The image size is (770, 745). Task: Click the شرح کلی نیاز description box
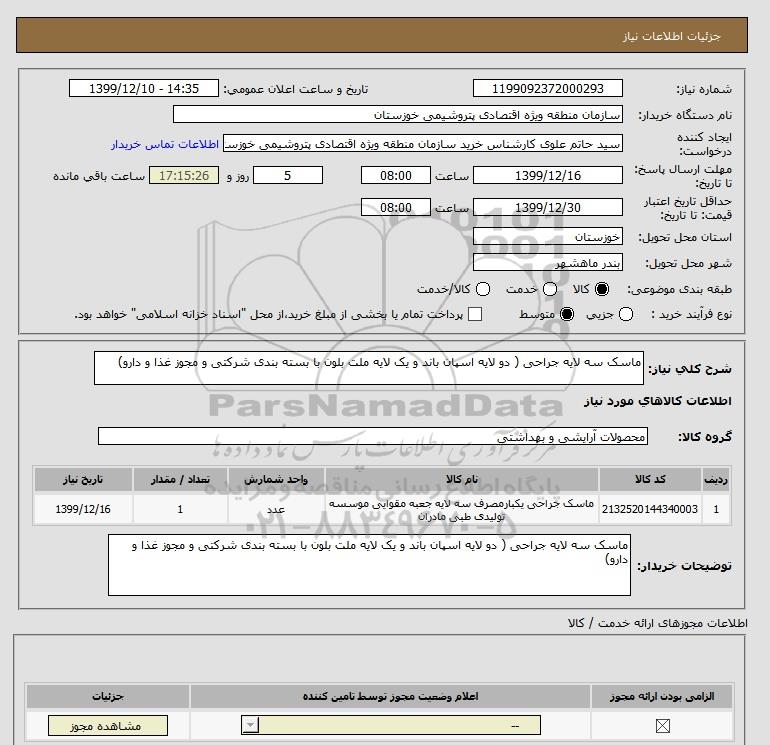(x=369, y=368)
